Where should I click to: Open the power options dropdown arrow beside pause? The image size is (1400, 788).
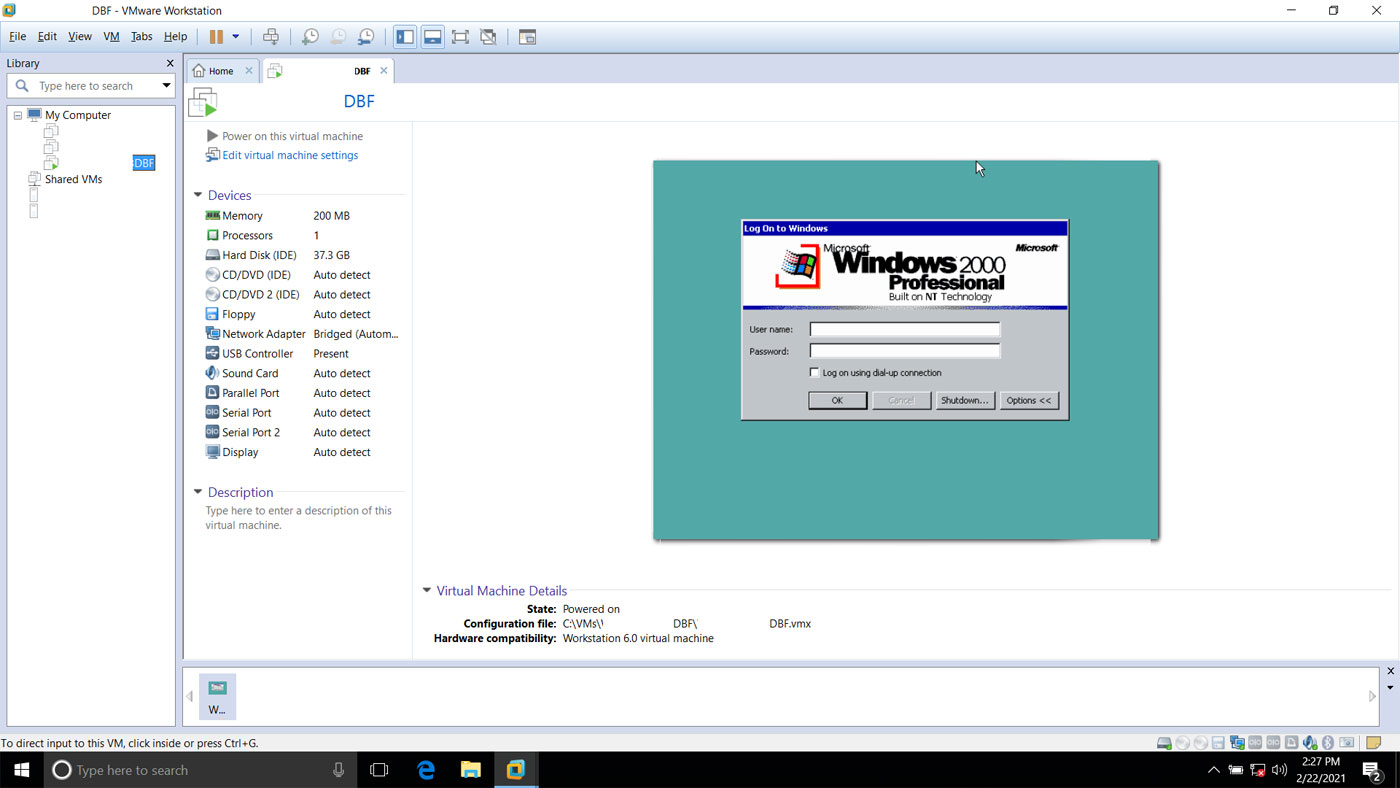[236, 37]
